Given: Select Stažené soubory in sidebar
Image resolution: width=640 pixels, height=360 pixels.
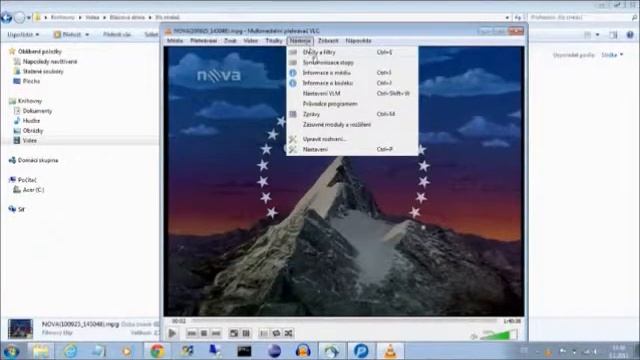Looking at the screenshot, I should click(x=43, y=71).
